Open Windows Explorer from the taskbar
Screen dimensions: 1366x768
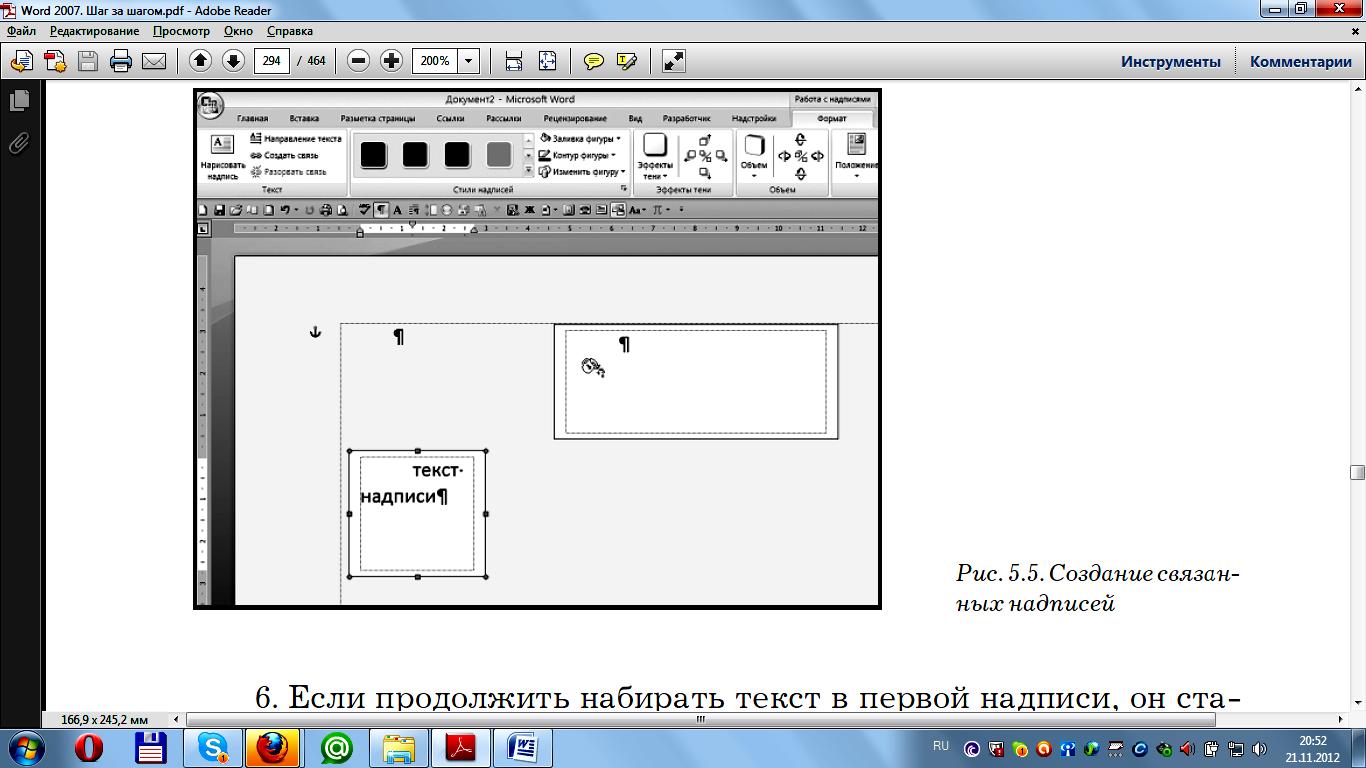(399, 747)
